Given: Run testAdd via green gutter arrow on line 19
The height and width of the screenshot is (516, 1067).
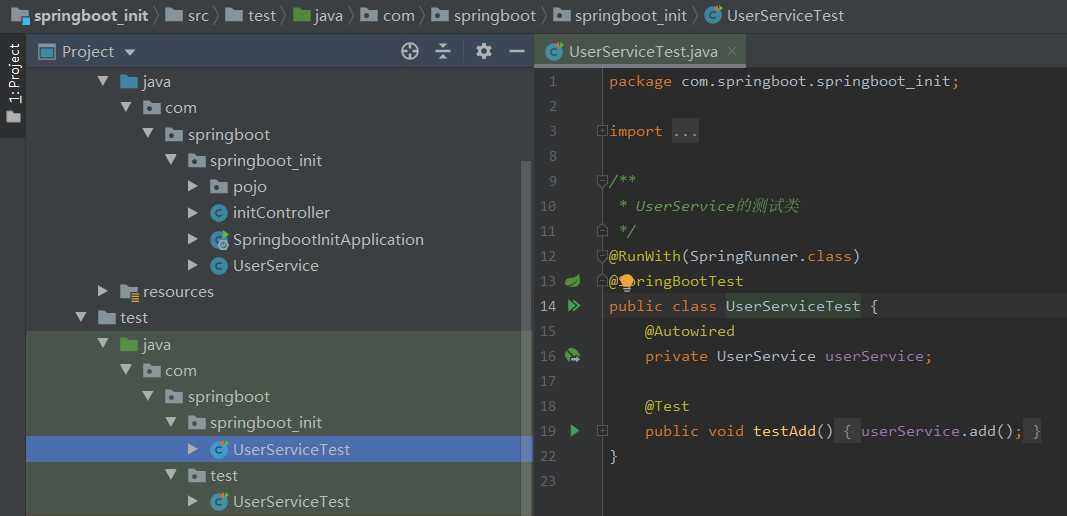Looking at the screenshot, I should (x=575, y=430).
